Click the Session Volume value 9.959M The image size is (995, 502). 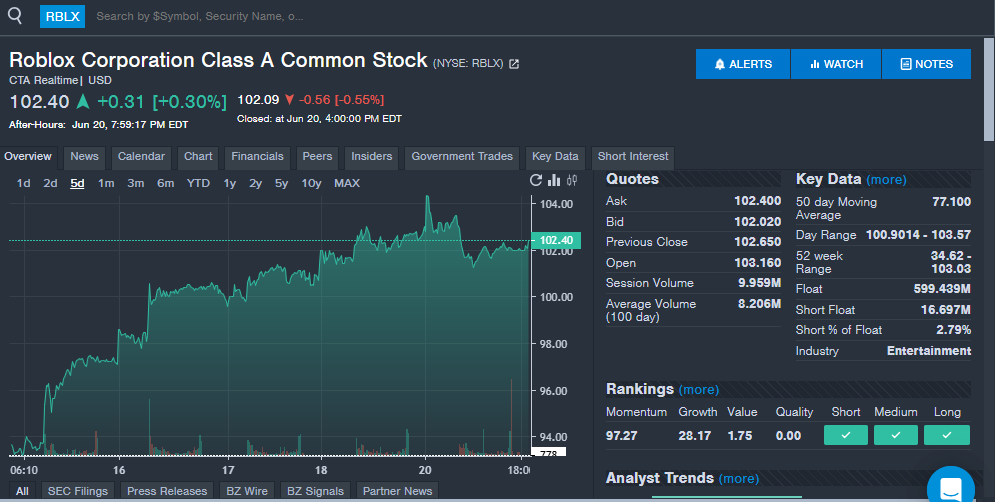pos(760,283)
